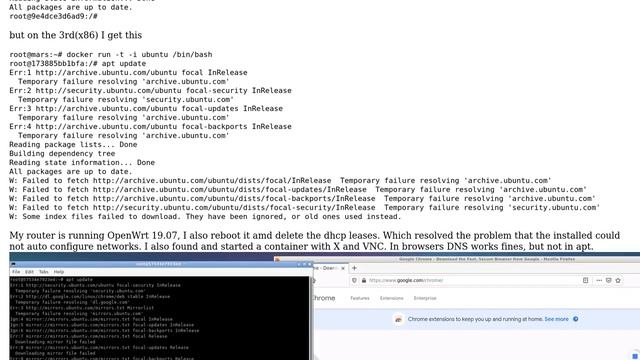Open the Features link on Chrome page
This screenshot has height=360, width=640.
(360, 298)
